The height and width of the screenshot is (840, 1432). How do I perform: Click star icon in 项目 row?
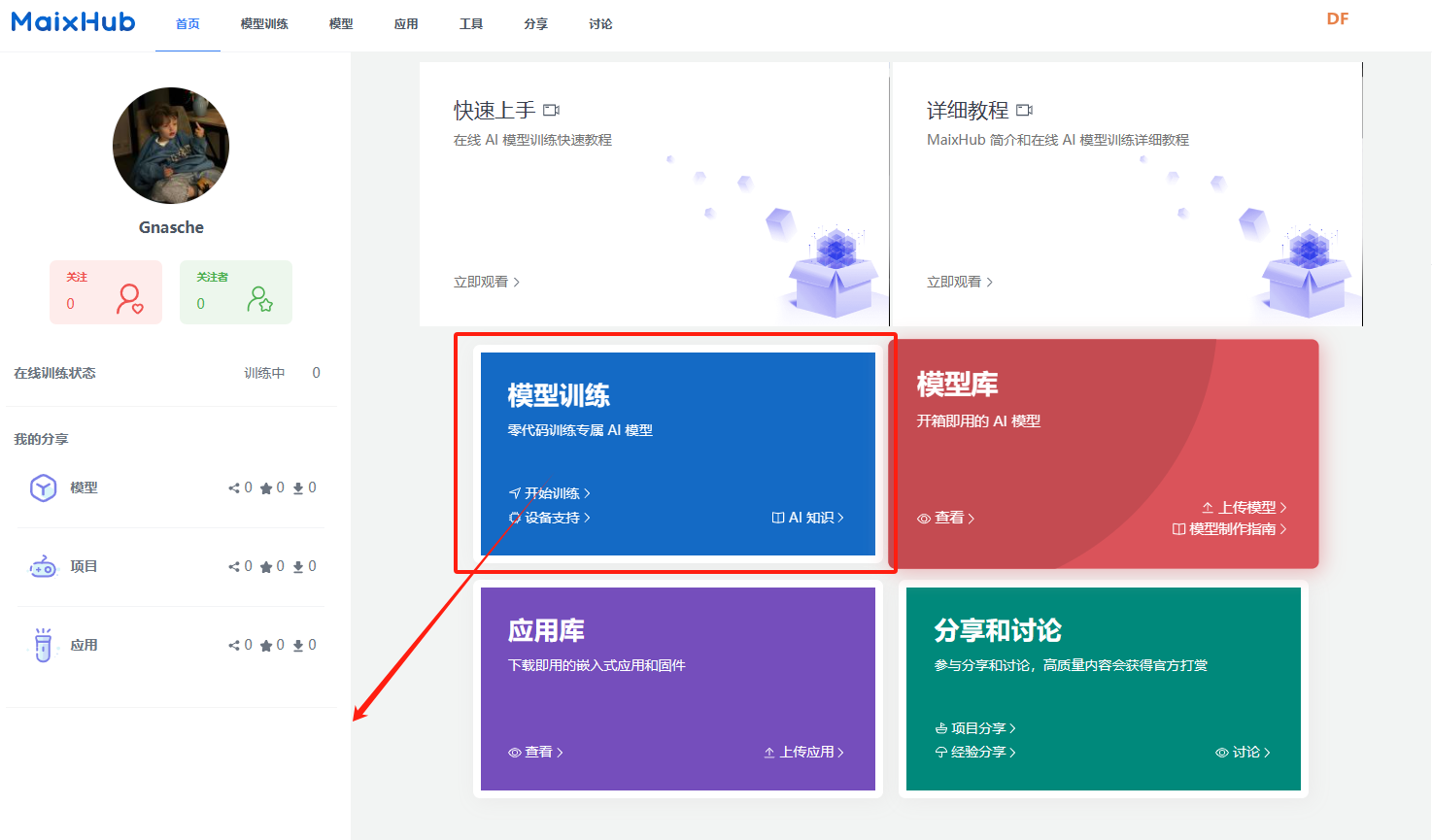266,567
